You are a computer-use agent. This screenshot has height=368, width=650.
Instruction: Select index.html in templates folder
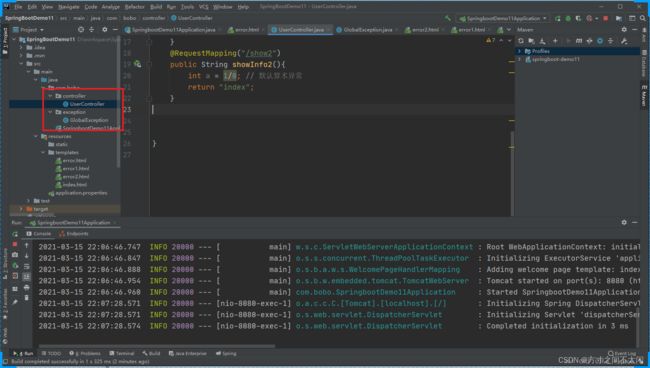[x=71, y=185]
